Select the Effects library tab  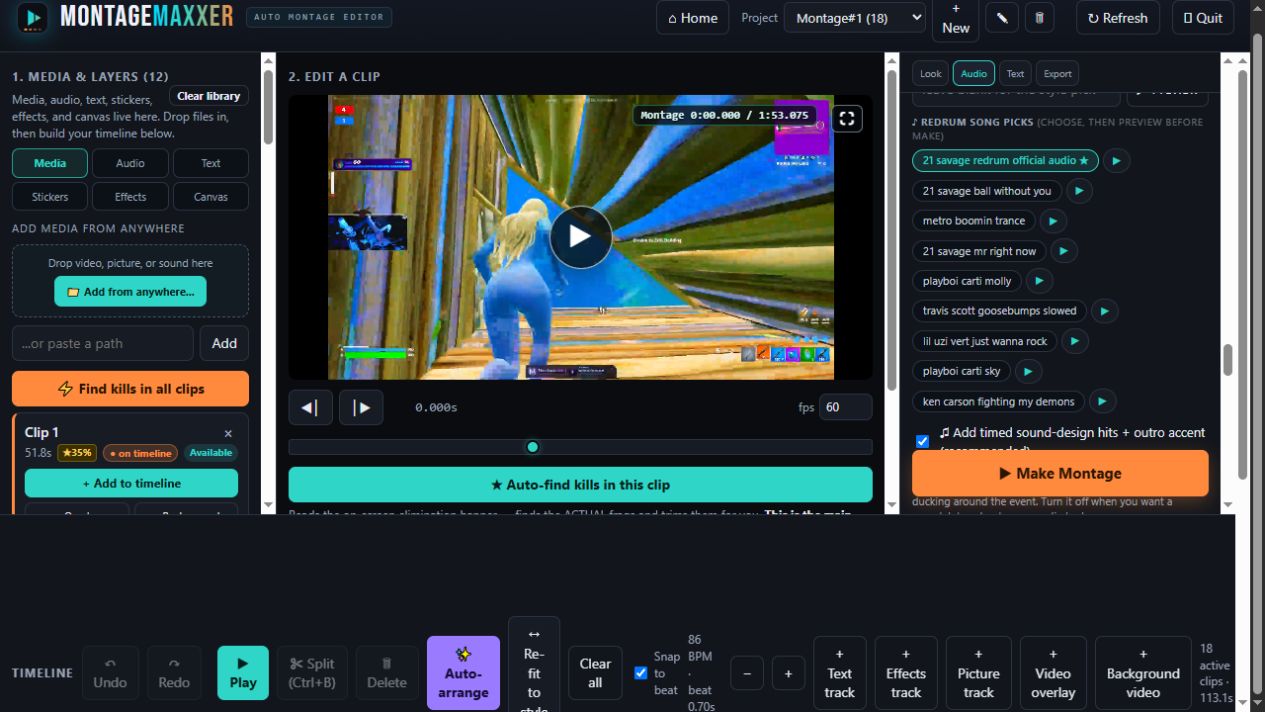click(x=130, y=197)
